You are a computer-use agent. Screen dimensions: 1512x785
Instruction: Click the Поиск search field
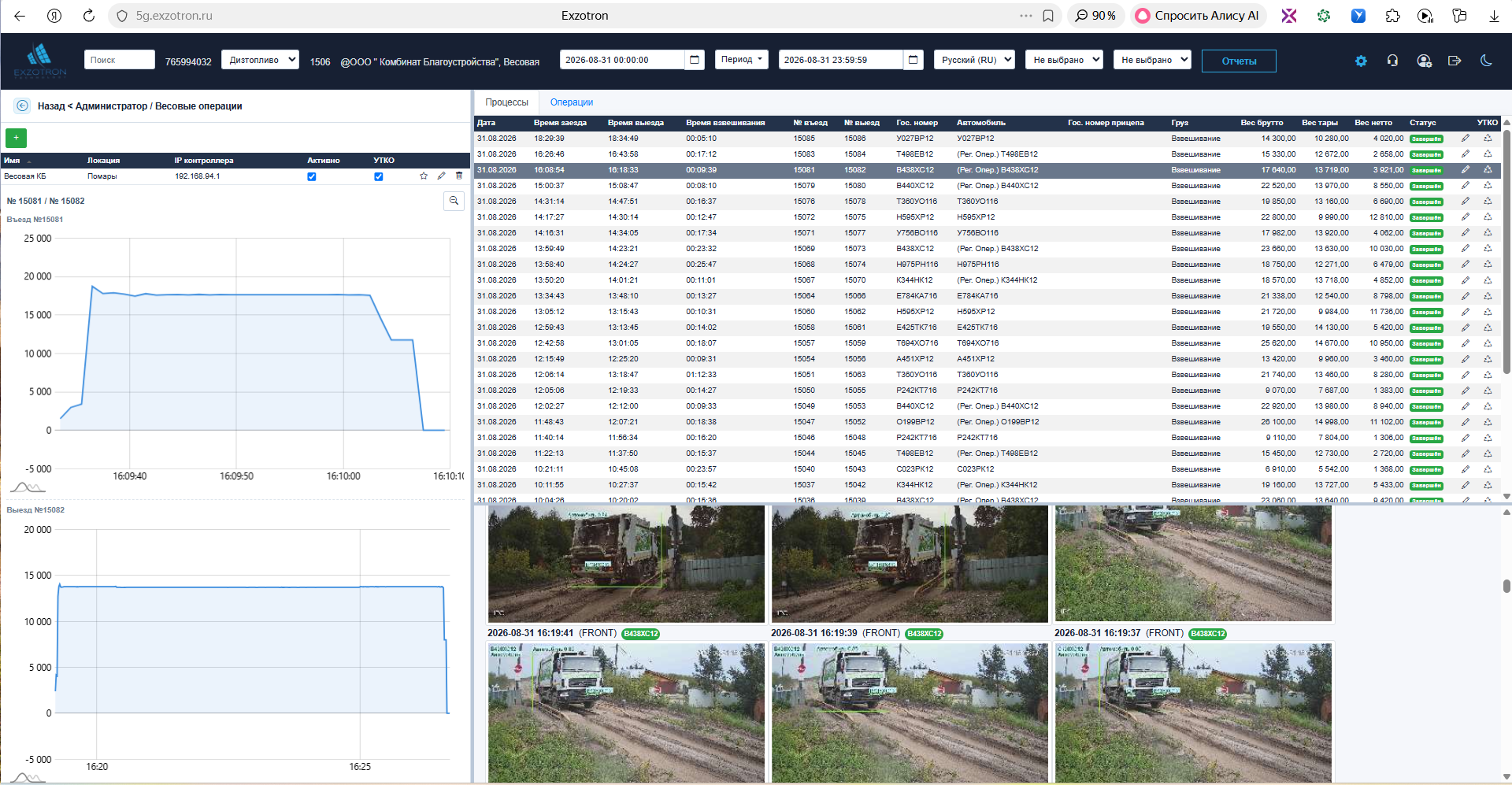pos(120,60)
